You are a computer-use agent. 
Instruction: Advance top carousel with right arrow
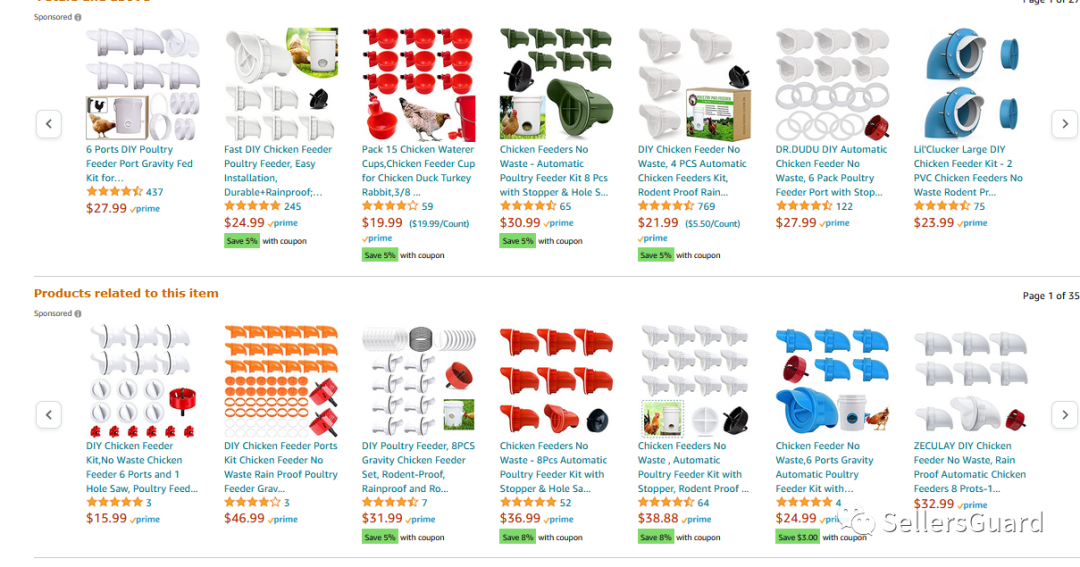click(1064, 124)
